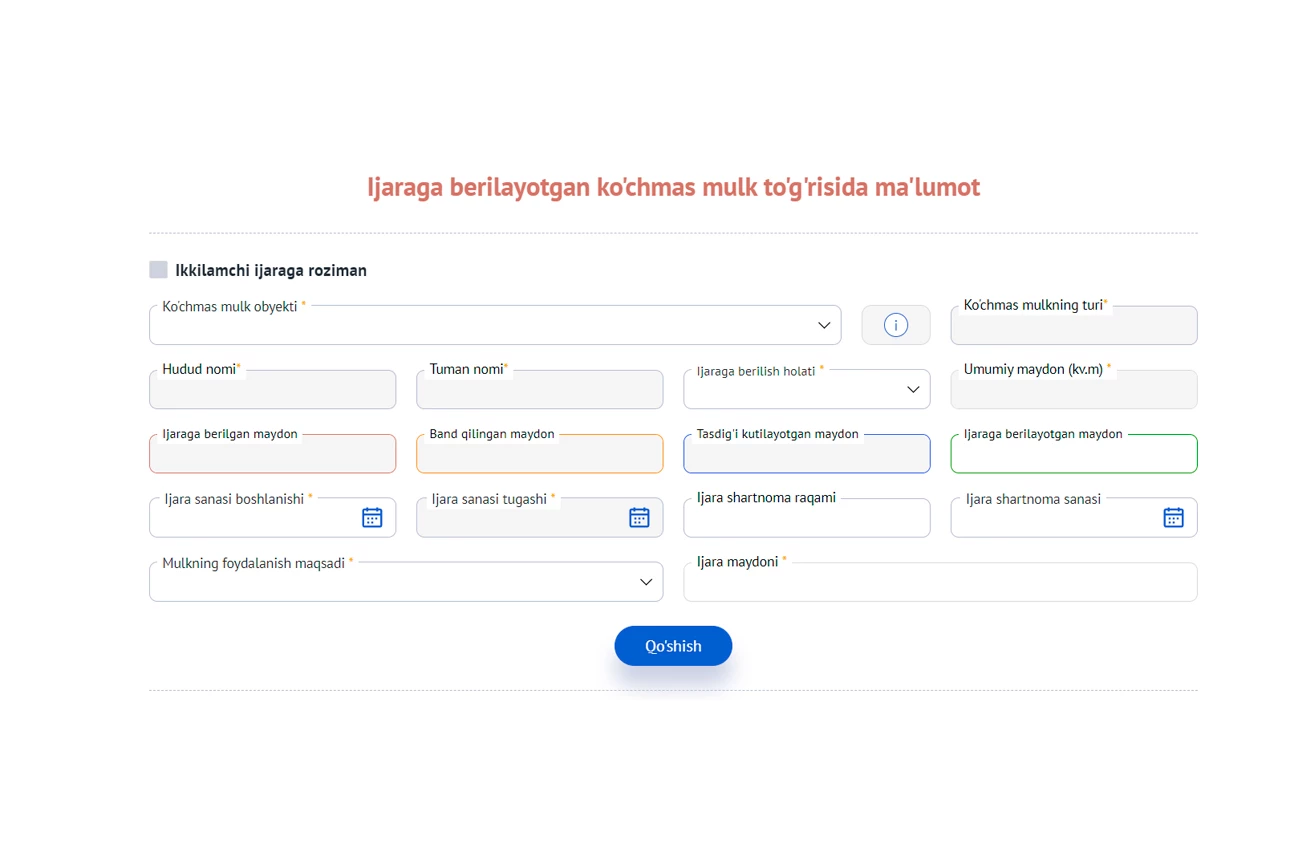Image resolution: width=1300 pixels, height=867 pixels.
Task: Expand the Ijaraga berilish holati dropdown
Action: click(807, 389)
